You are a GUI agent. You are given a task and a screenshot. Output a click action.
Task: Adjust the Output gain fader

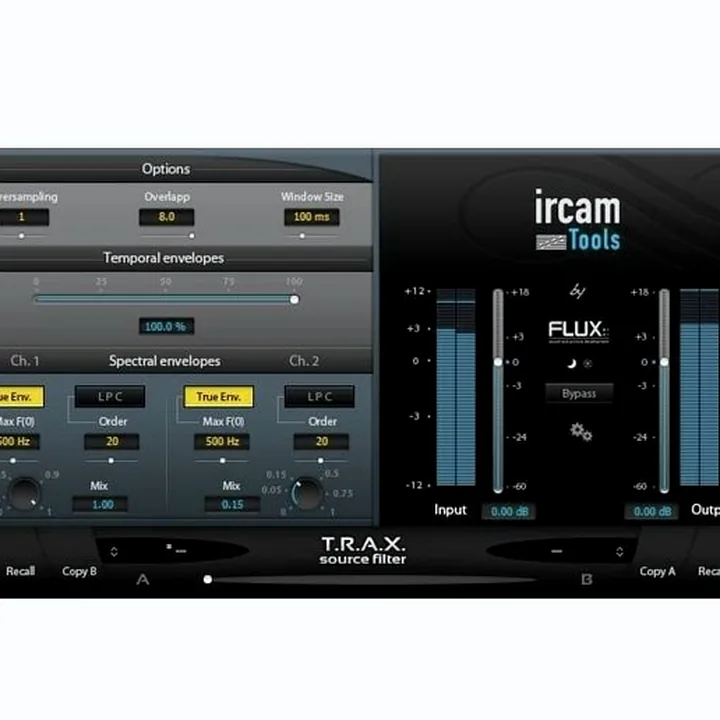(x=664, y=362)
